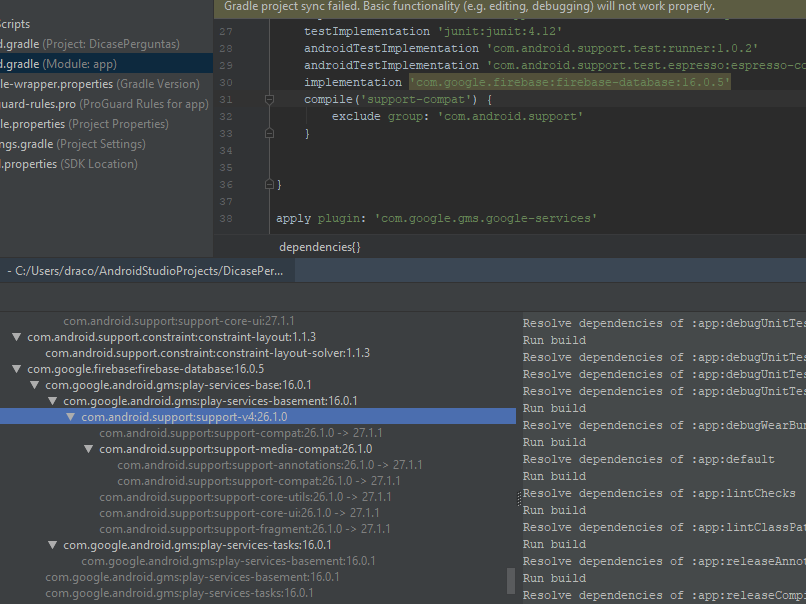The image size is (806, 604).
Task: Click 'junit:junit:4.12' string on line 27
Action: pos(500,31)
